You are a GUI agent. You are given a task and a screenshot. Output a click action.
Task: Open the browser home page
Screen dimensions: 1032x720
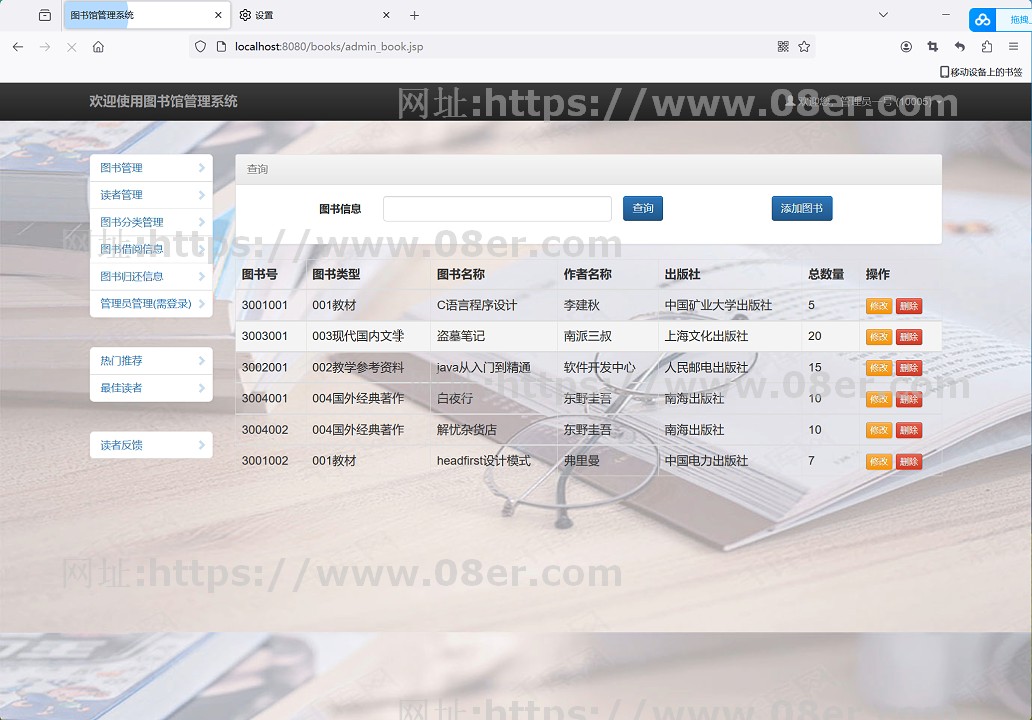pyautogui.click(x=98, y=47)
